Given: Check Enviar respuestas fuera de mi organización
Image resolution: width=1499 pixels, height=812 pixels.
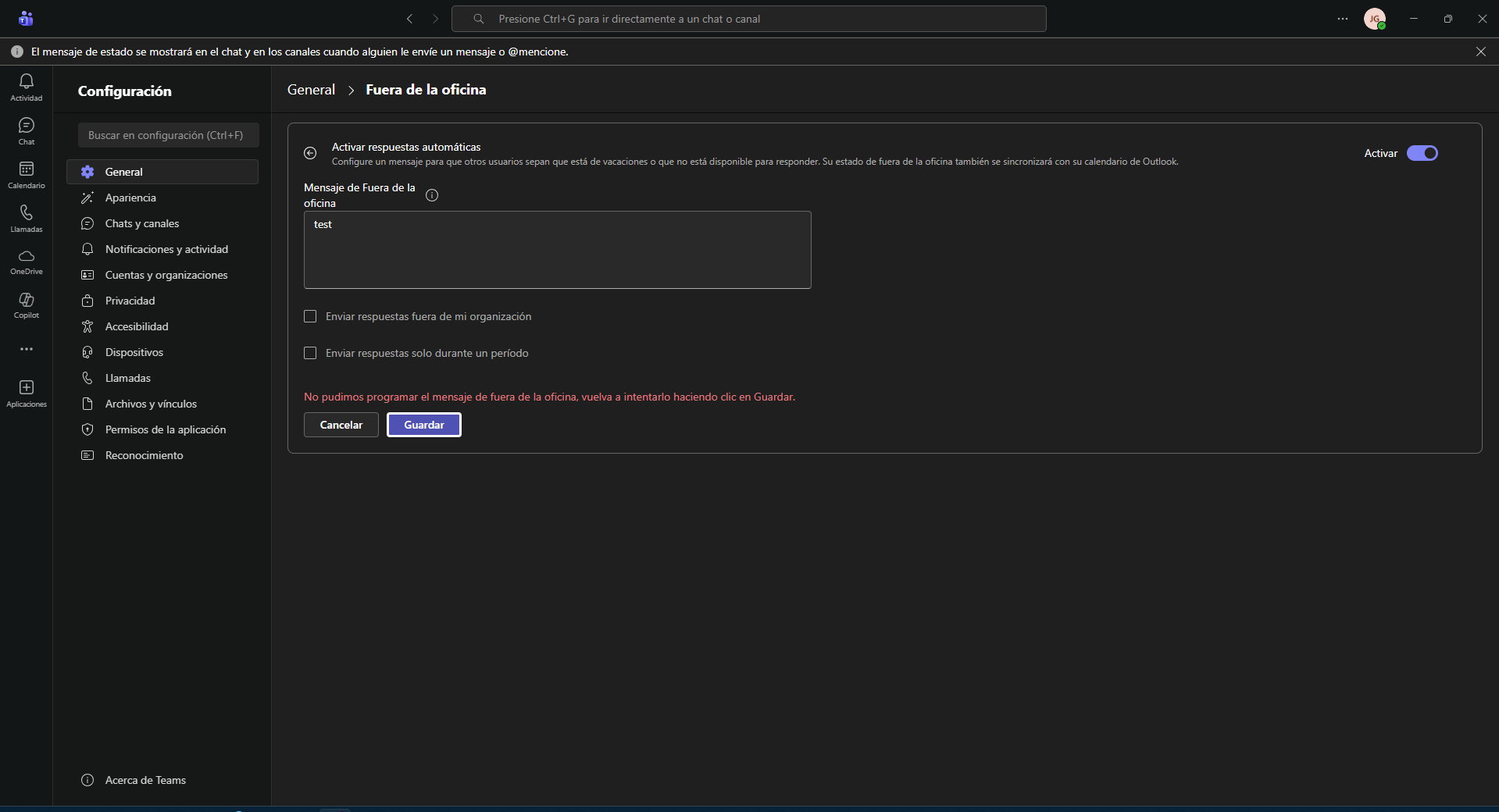Looking at the screenshot, I should point(310,316).
